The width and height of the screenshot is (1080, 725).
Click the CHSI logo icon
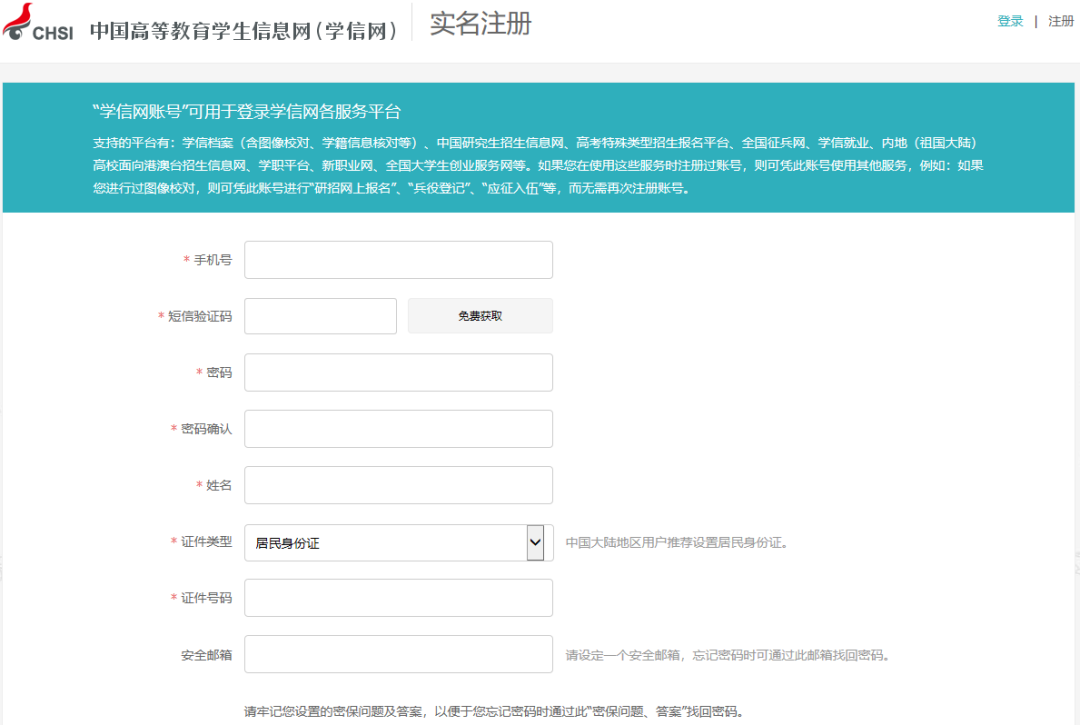(38, 24)
